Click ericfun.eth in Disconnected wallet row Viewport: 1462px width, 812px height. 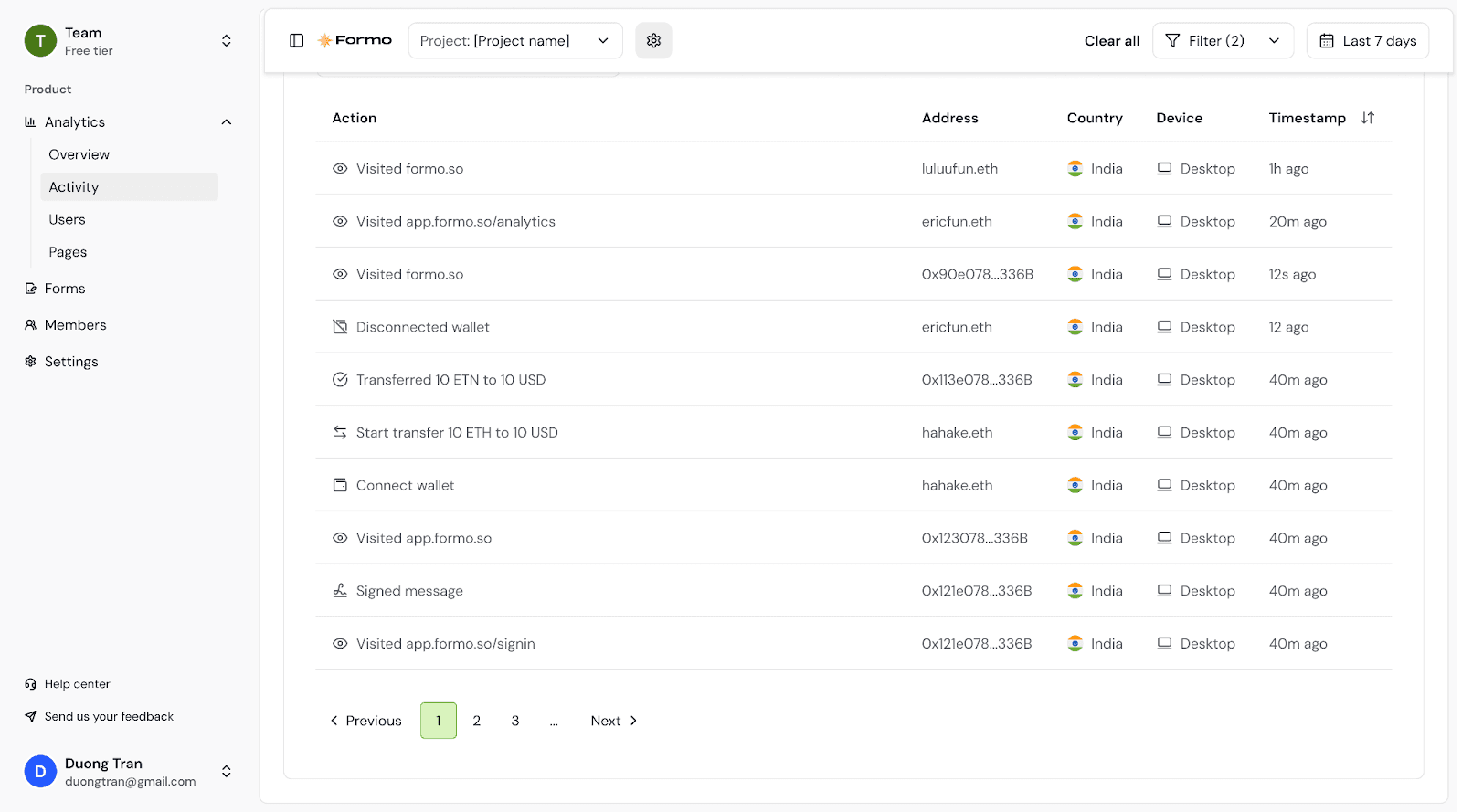[957, 326]
